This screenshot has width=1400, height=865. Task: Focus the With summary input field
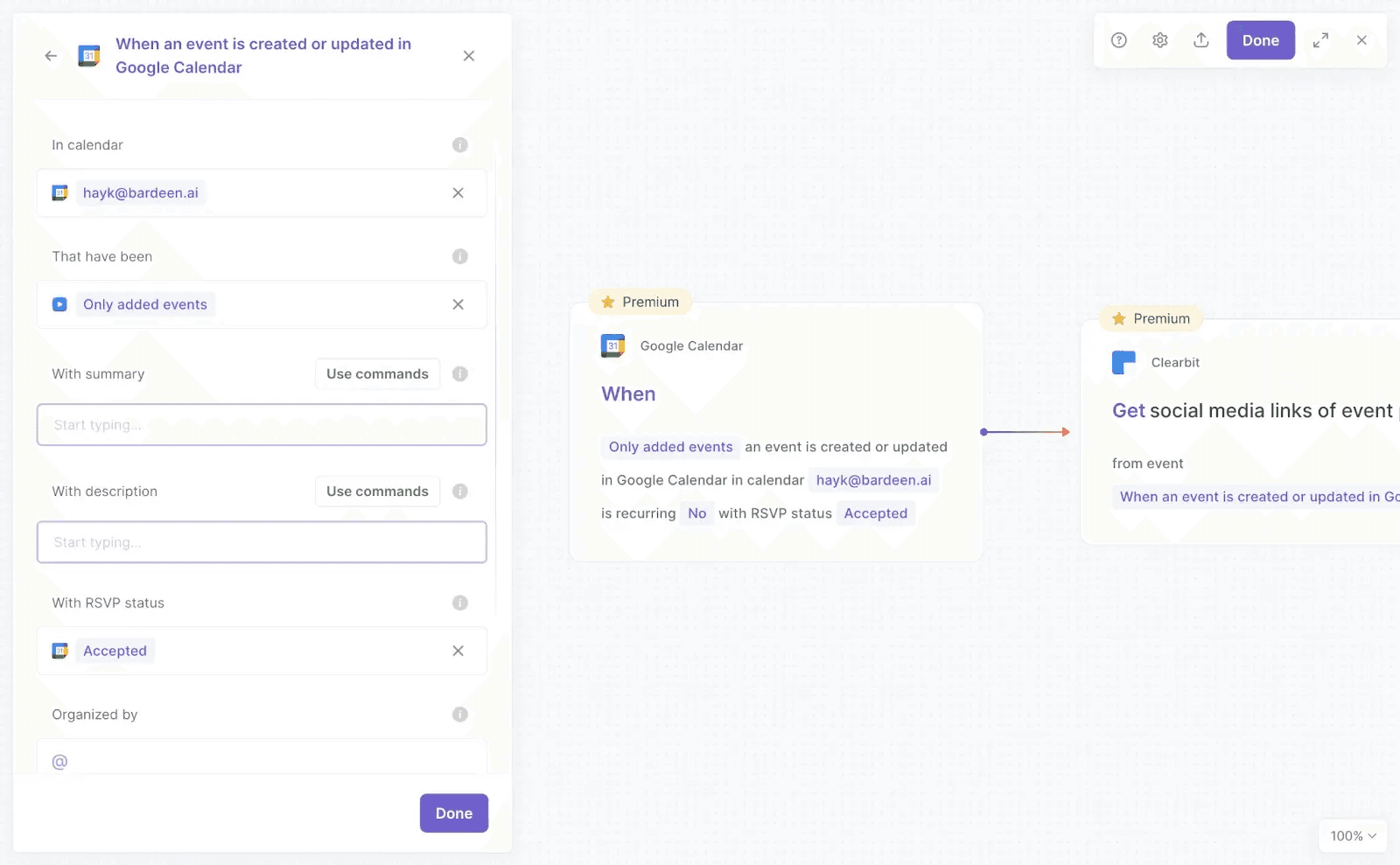click(x=262, y=425)
